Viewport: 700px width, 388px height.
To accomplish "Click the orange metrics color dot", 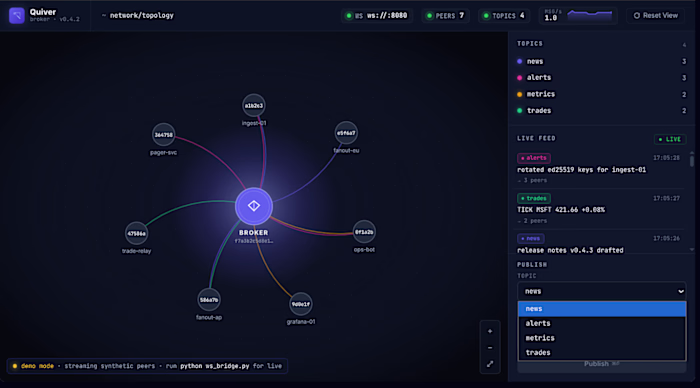I will 520,94.
